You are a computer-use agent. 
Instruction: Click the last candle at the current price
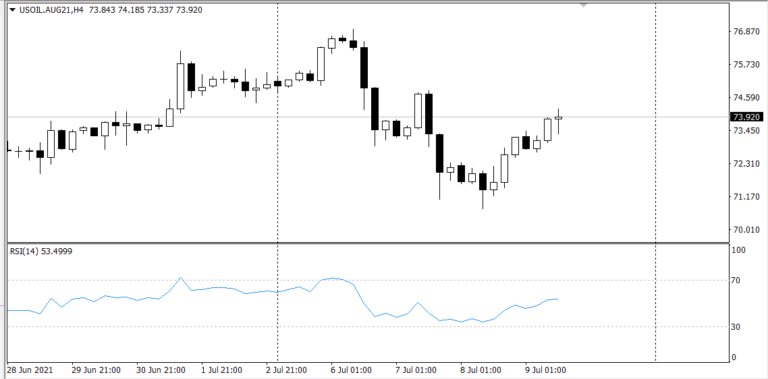tap(558, 118)
